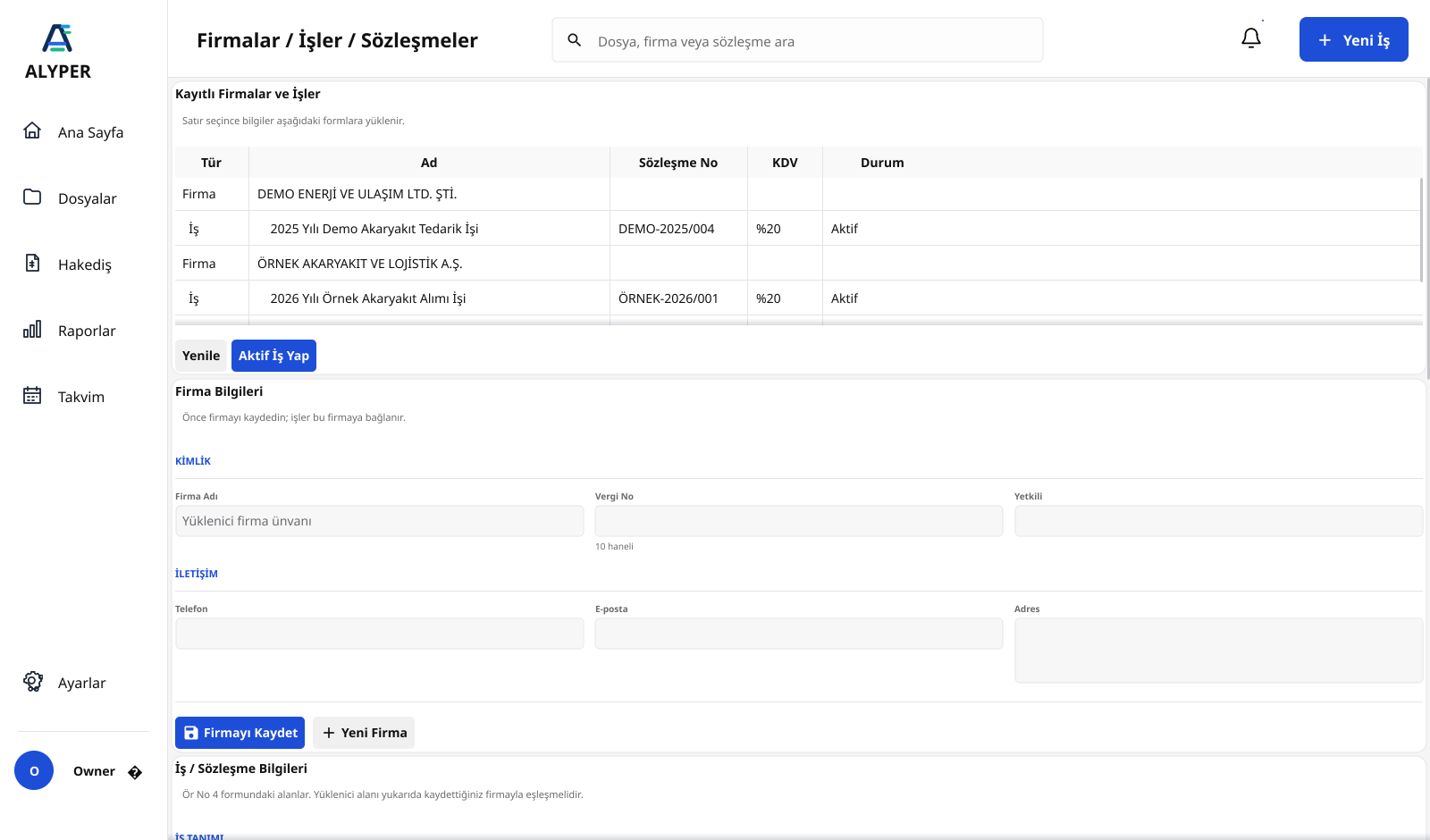Select row 2025 Yılı Demo Akaryakıt Tedarik İşi
Viewport: 1430px width, 840px height.
(x=797, y=229)
